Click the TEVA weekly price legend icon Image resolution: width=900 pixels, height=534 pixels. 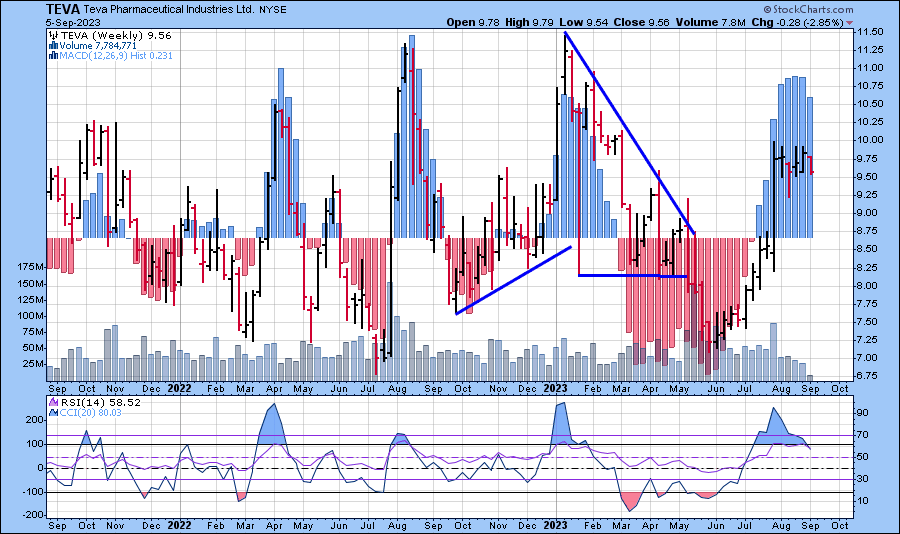52,33
